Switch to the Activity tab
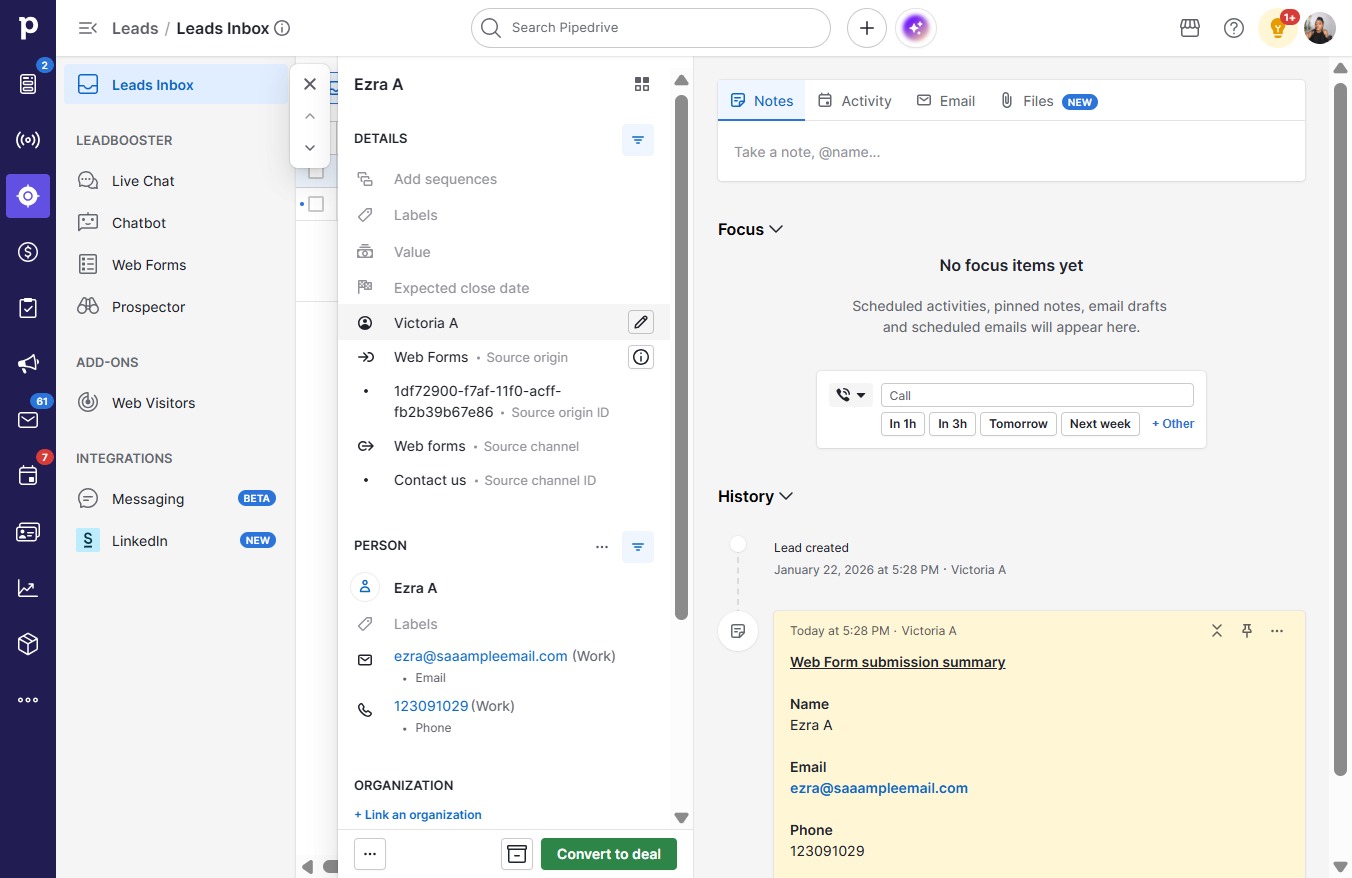 pos(855,101)
